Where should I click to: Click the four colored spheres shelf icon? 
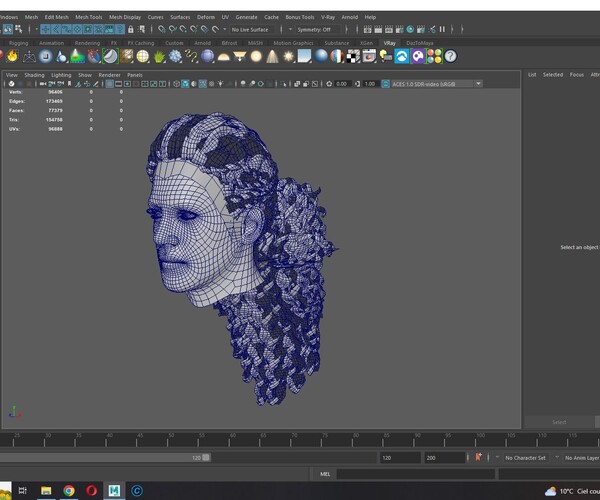[x=434, y=56]
